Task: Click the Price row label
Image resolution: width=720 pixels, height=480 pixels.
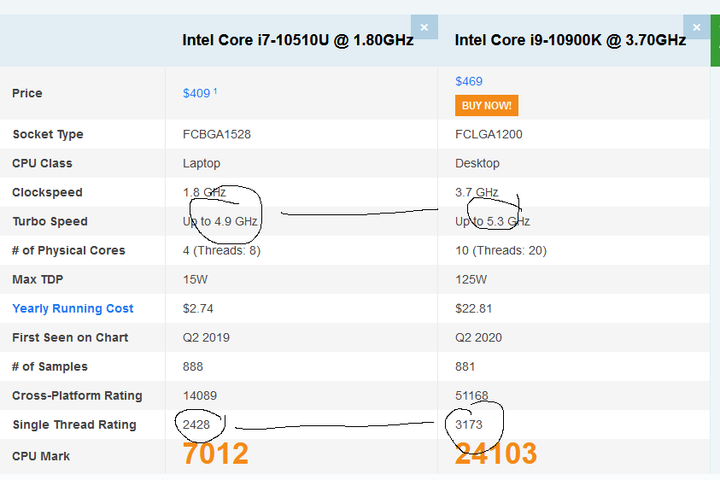Action: pyautogui.click(x=27, y=93)
